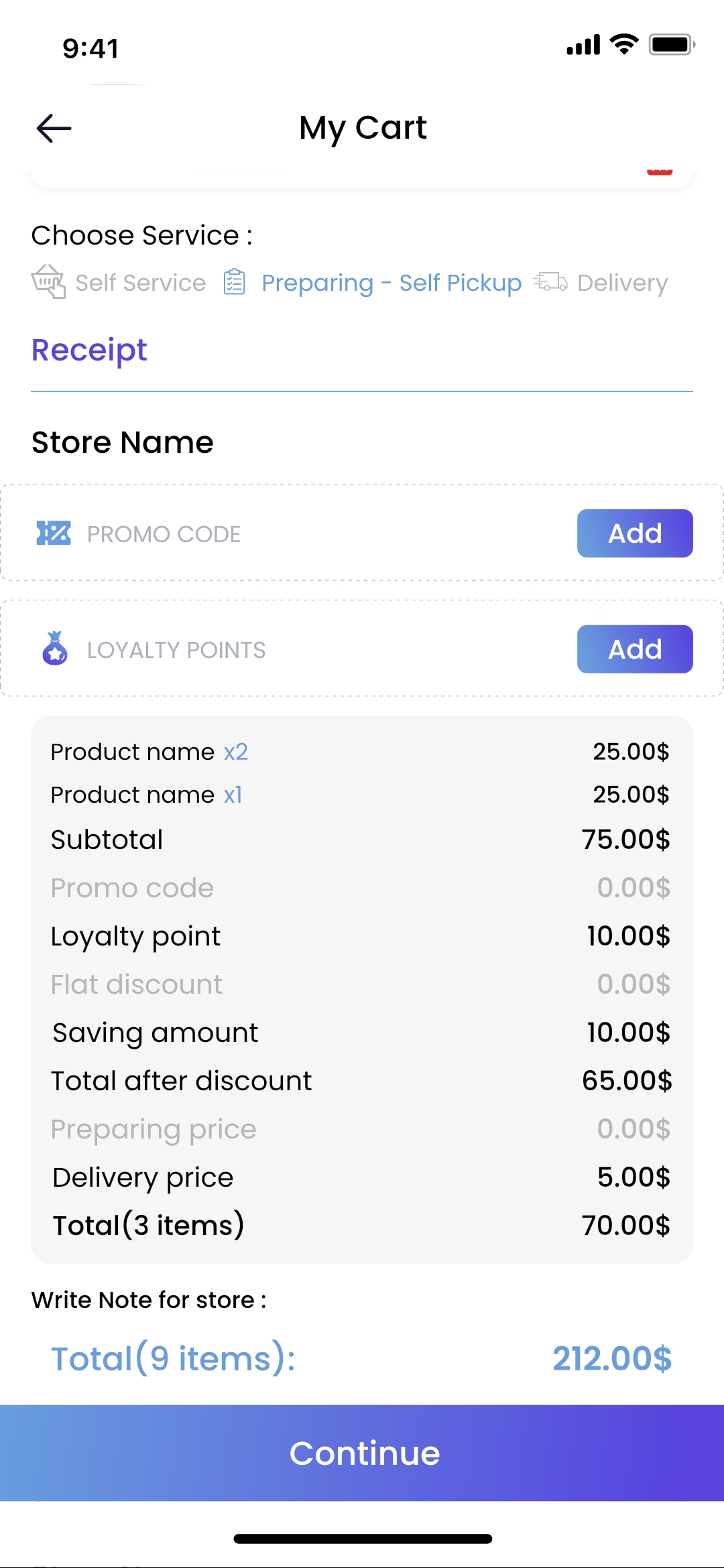Select the Self Service option
This screenshot has height=1568, width=724.
click(140, 283)
